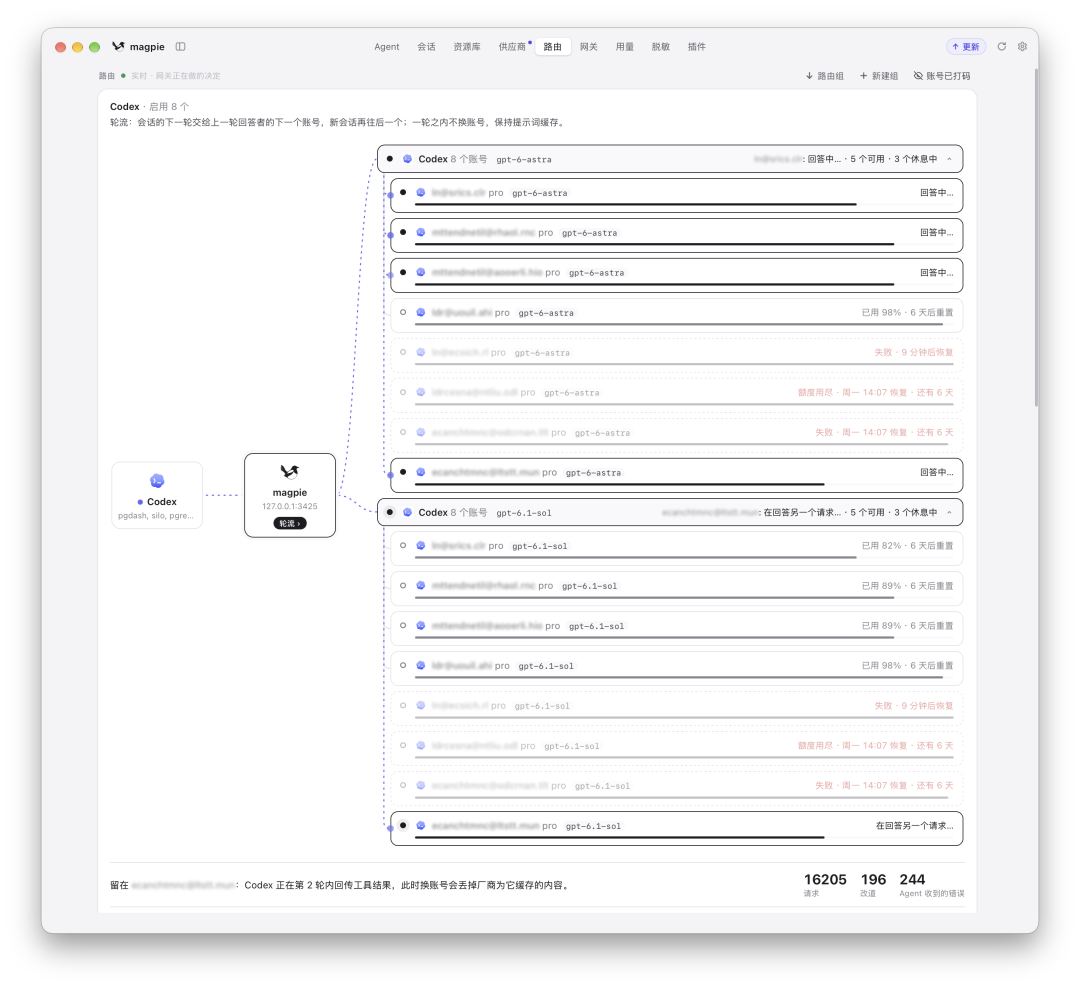Switch to the 用量 tab

[x=625, y=47]
